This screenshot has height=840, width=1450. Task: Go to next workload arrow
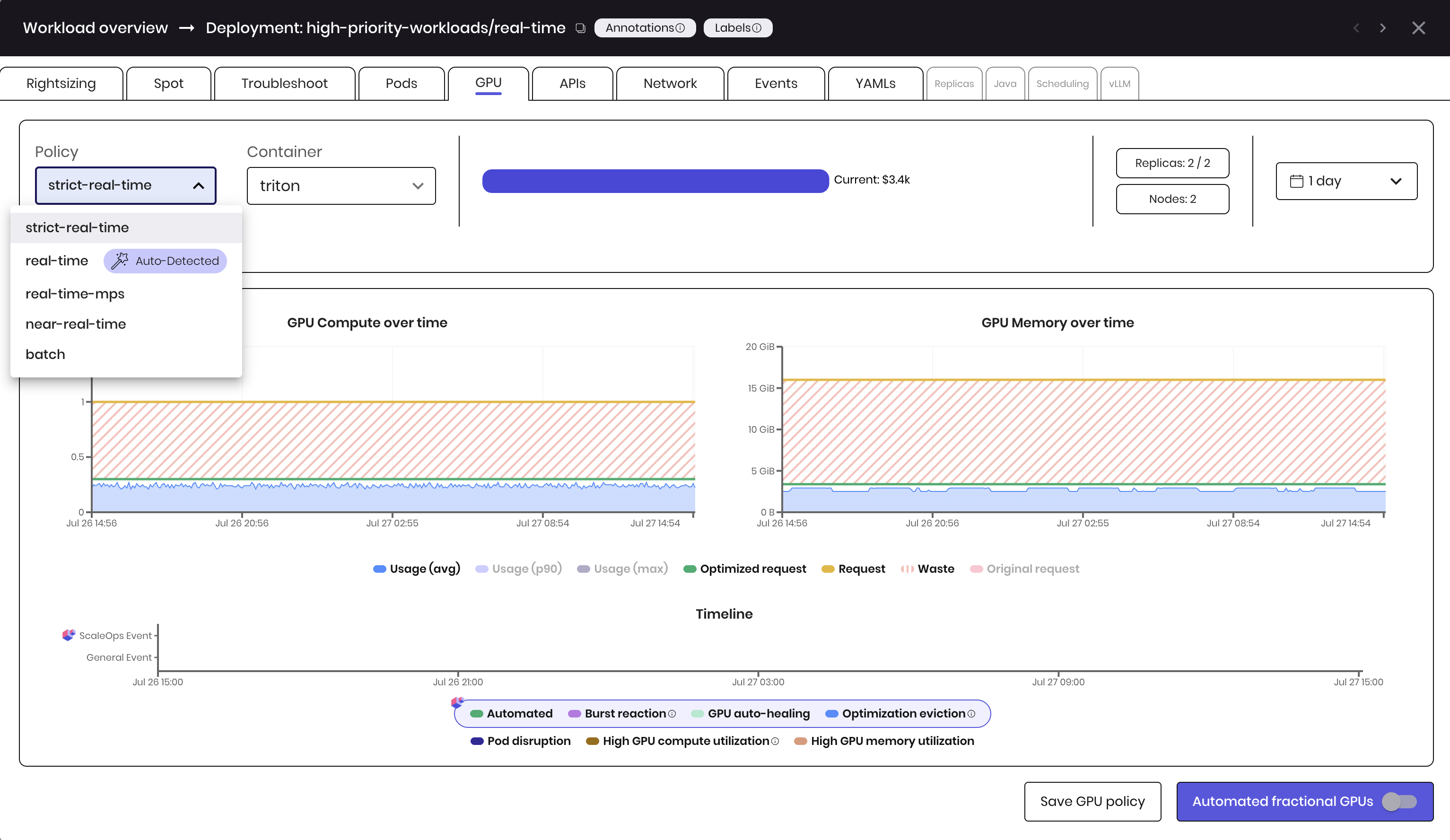(x=1383, y=27)
